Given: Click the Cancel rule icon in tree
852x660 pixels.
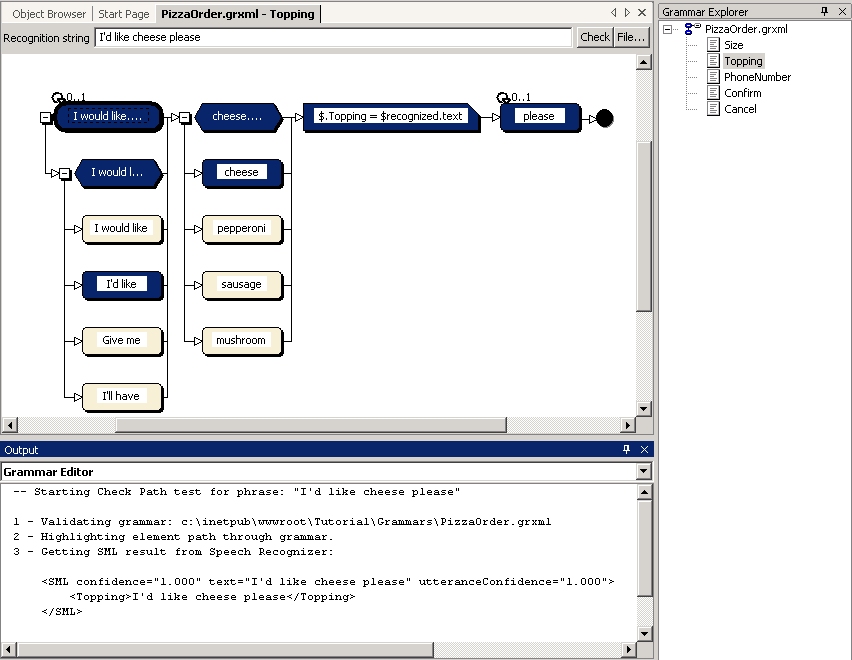Looking at the screenshot, I should tap(713, 109).
